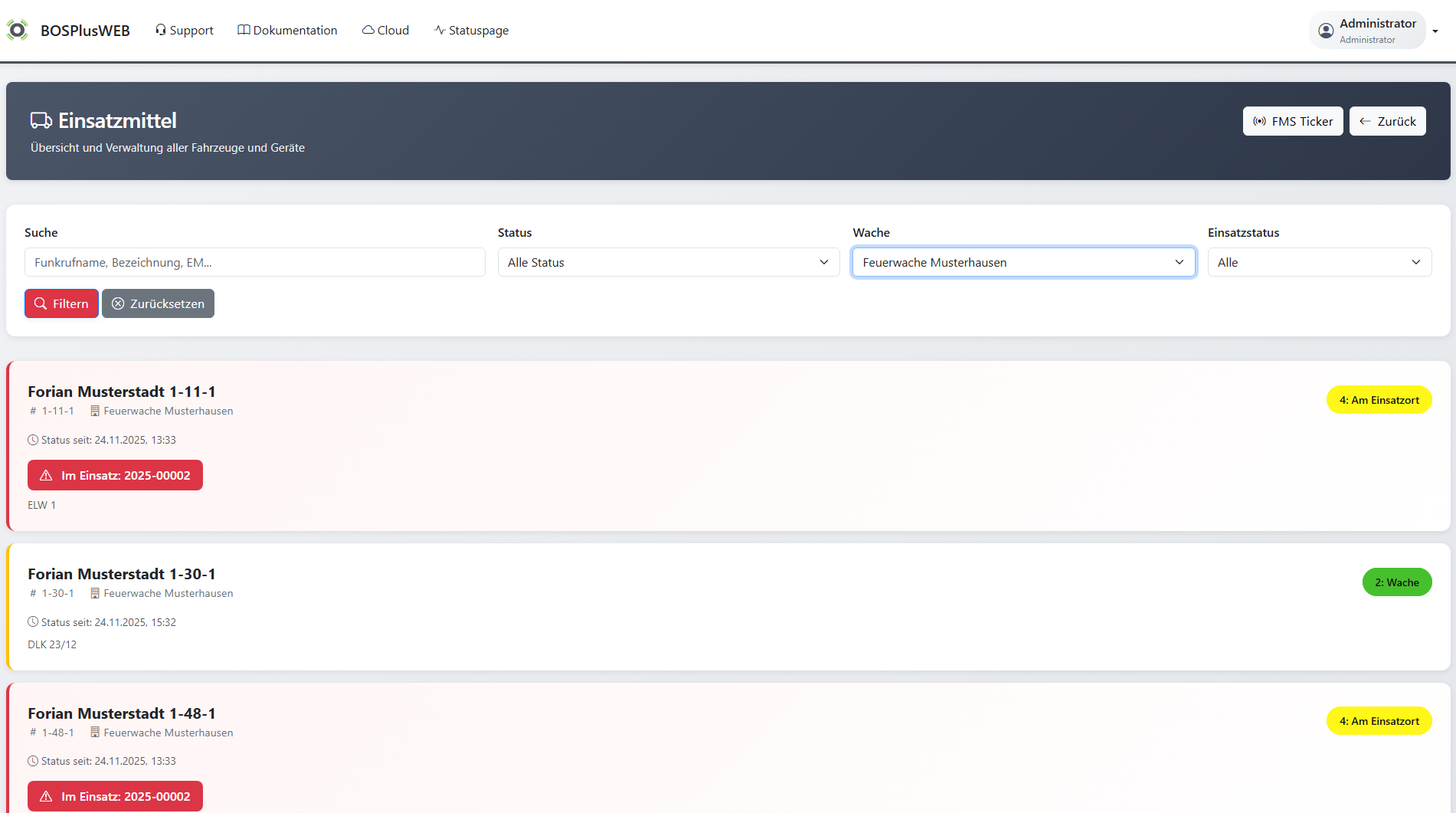The width and height of the screenshot is (1456, 813).
Task: Expand the Wache dropdown showing Feuerwache Musterhausen
Action: [1023, 262]
